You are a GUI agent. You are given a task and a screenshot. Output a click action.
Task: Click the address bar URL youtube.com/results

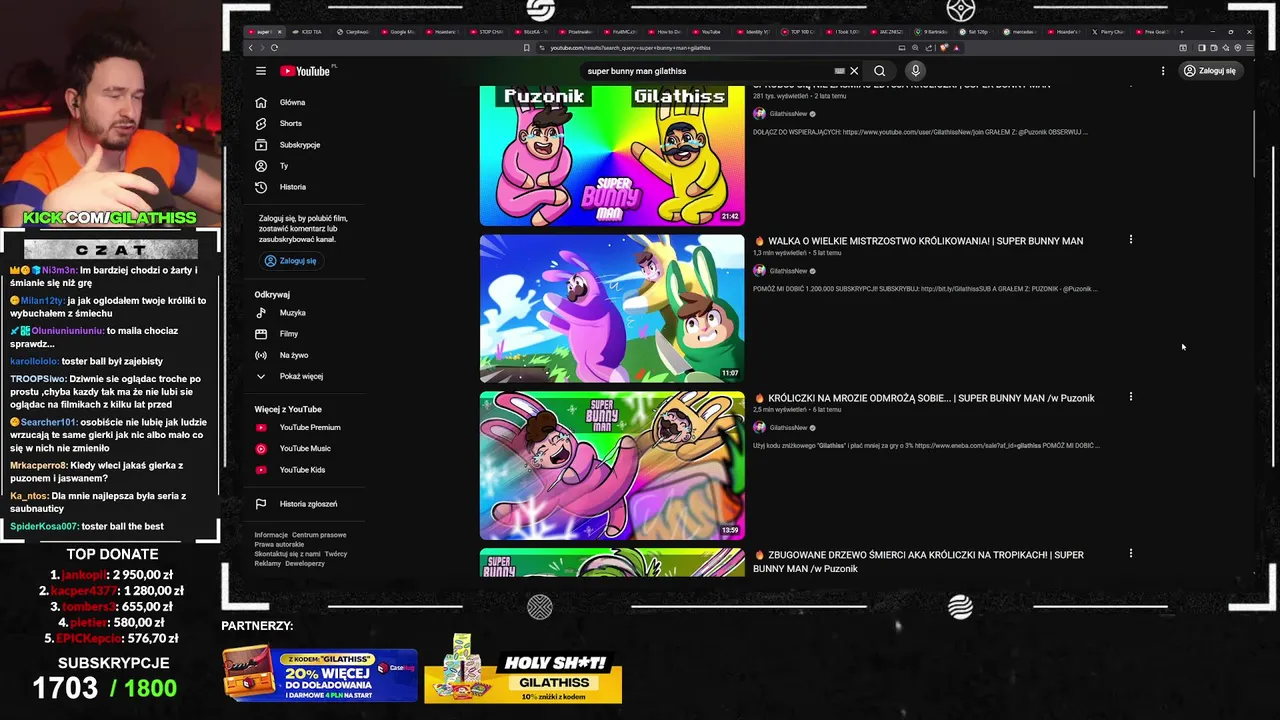pos(630,47)
